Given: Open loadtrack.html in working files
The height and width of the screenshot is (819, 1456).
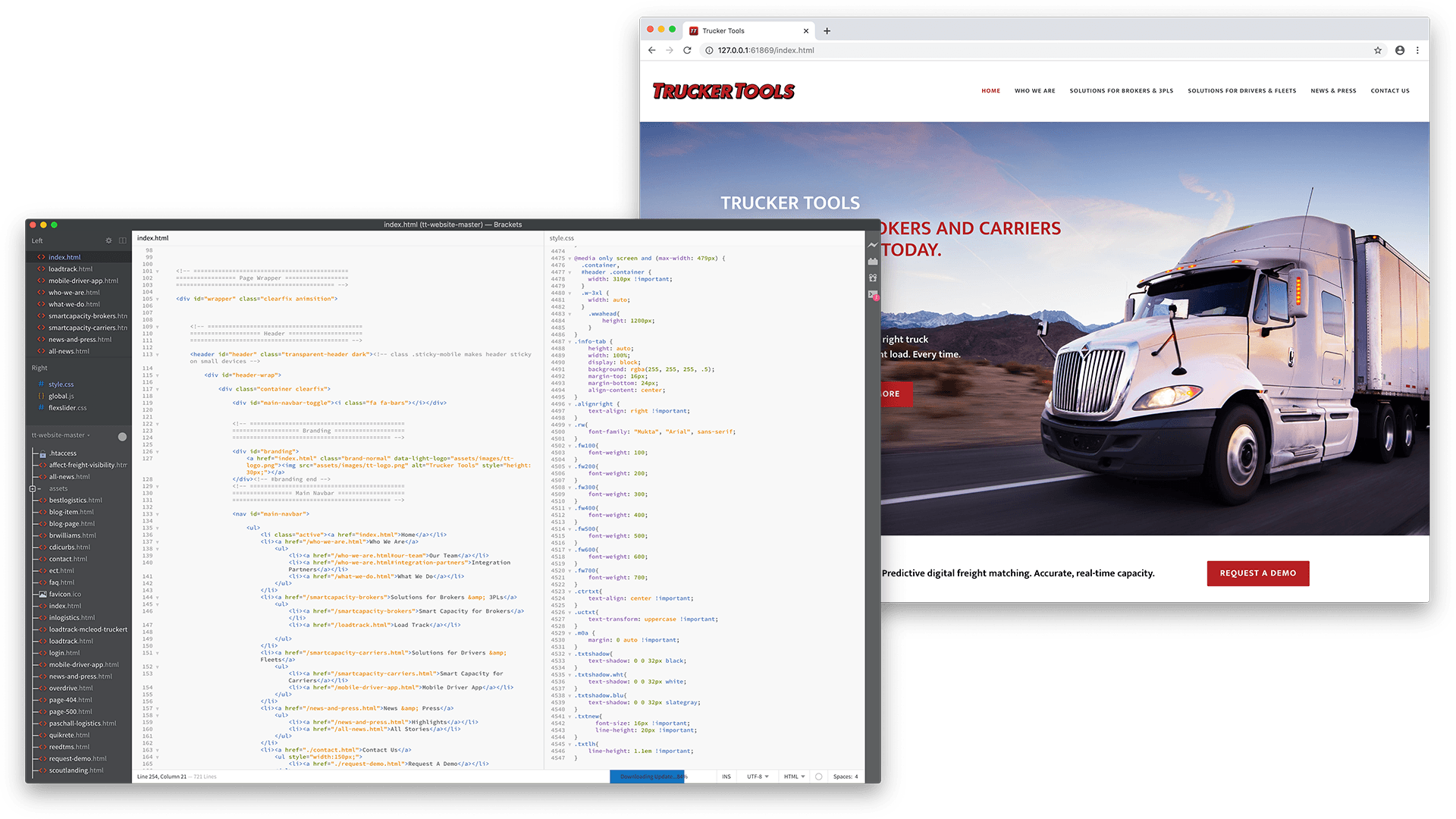Looking at the screenshot, I should [x=71, y=269].
